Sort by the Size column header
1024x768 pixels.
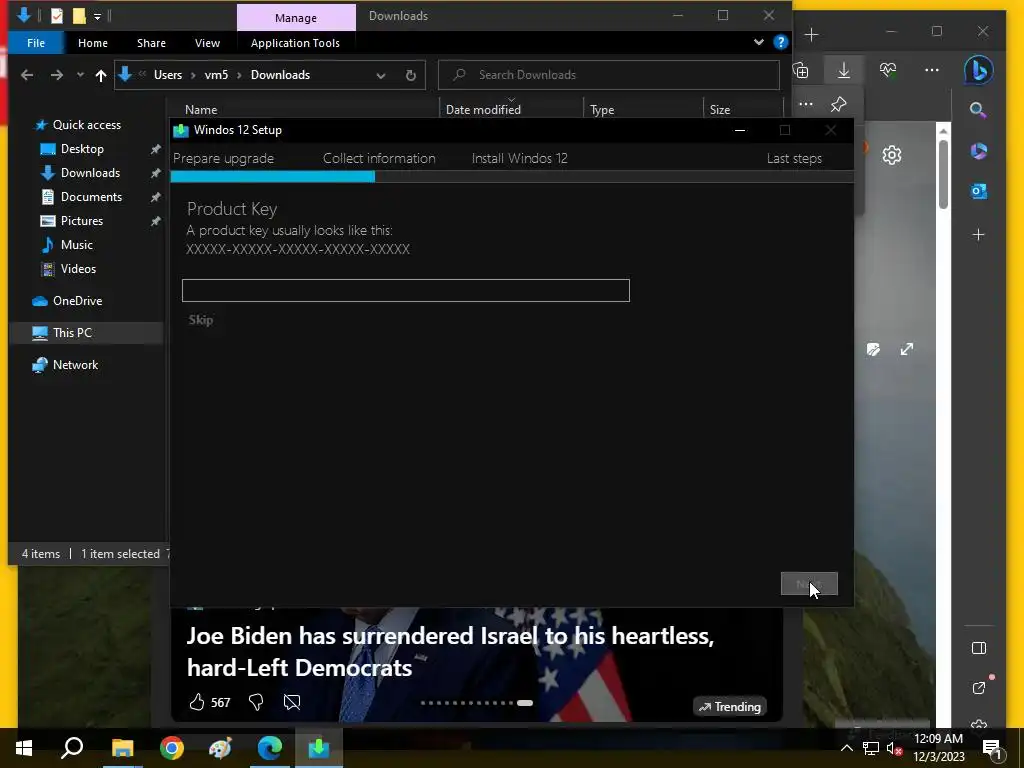coord(720,110)
